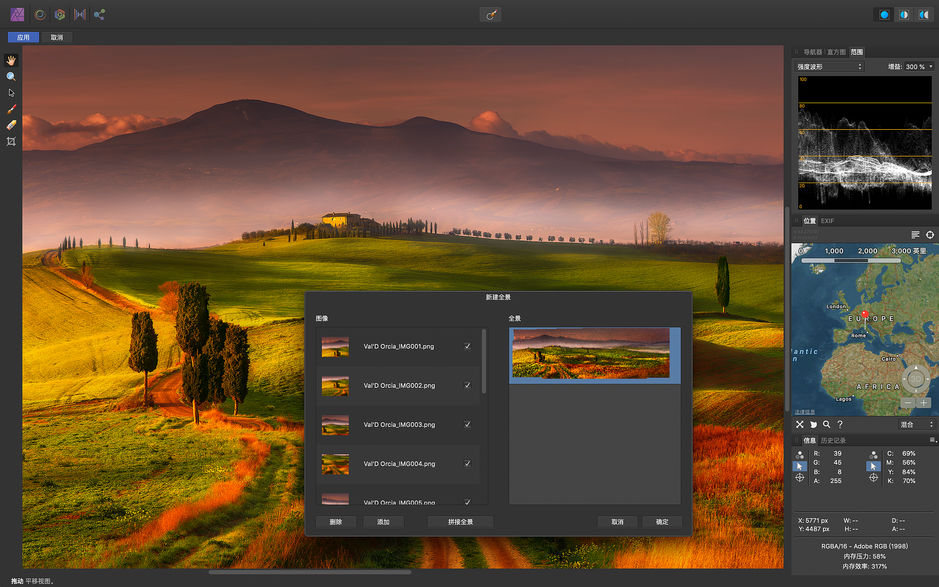Click the 添加 add button in the dialog
939x587 pixels.
click(x=385, y=521)
